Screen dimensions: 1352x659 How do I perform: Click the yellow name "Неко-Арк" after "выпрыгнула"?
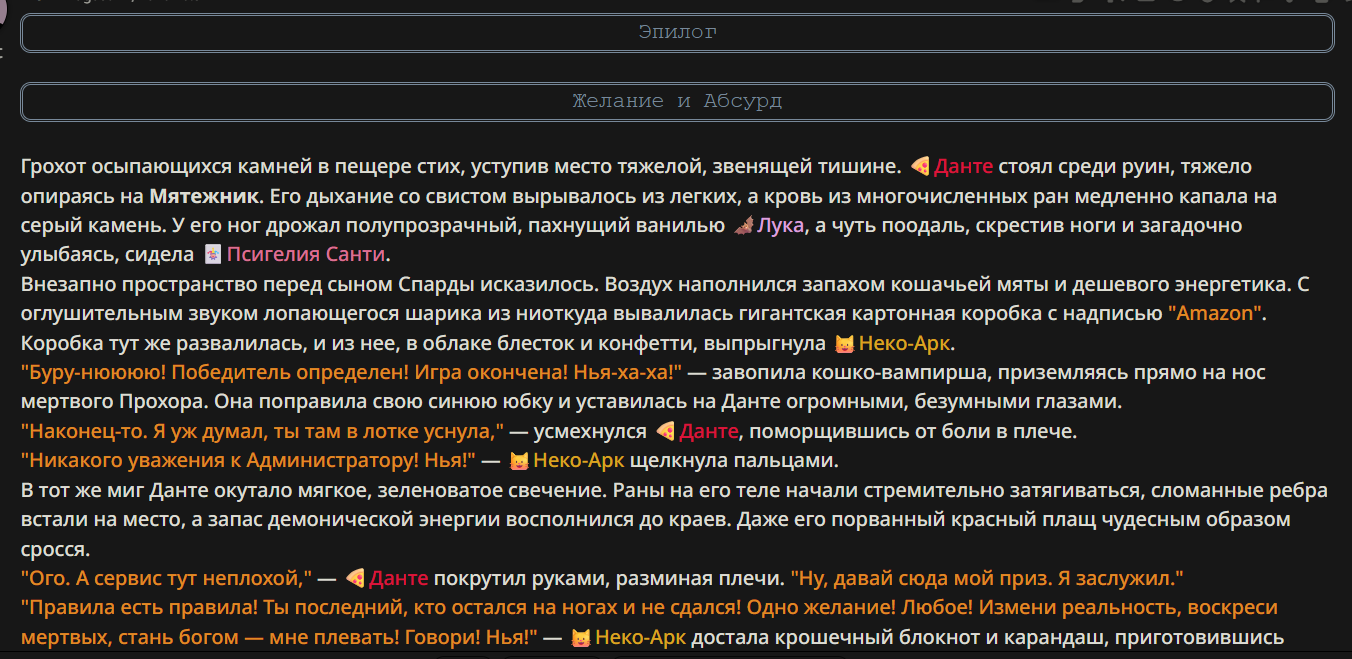click(x=905, y=344)
